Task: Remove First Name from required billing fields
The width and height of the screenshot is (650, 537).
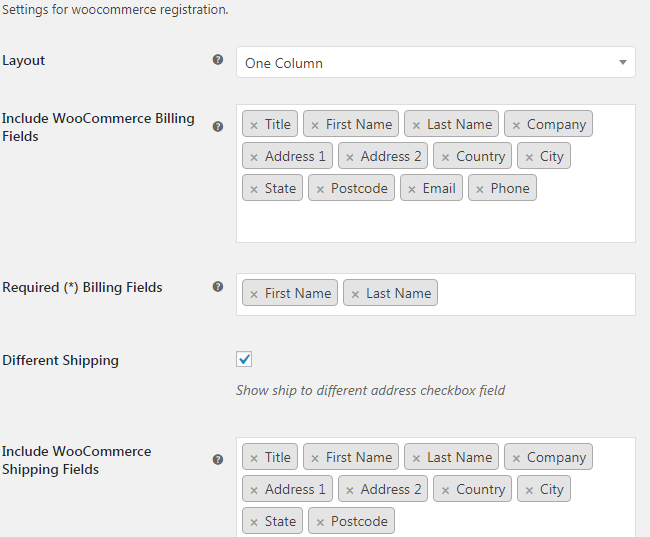Action: pos(254,294)
